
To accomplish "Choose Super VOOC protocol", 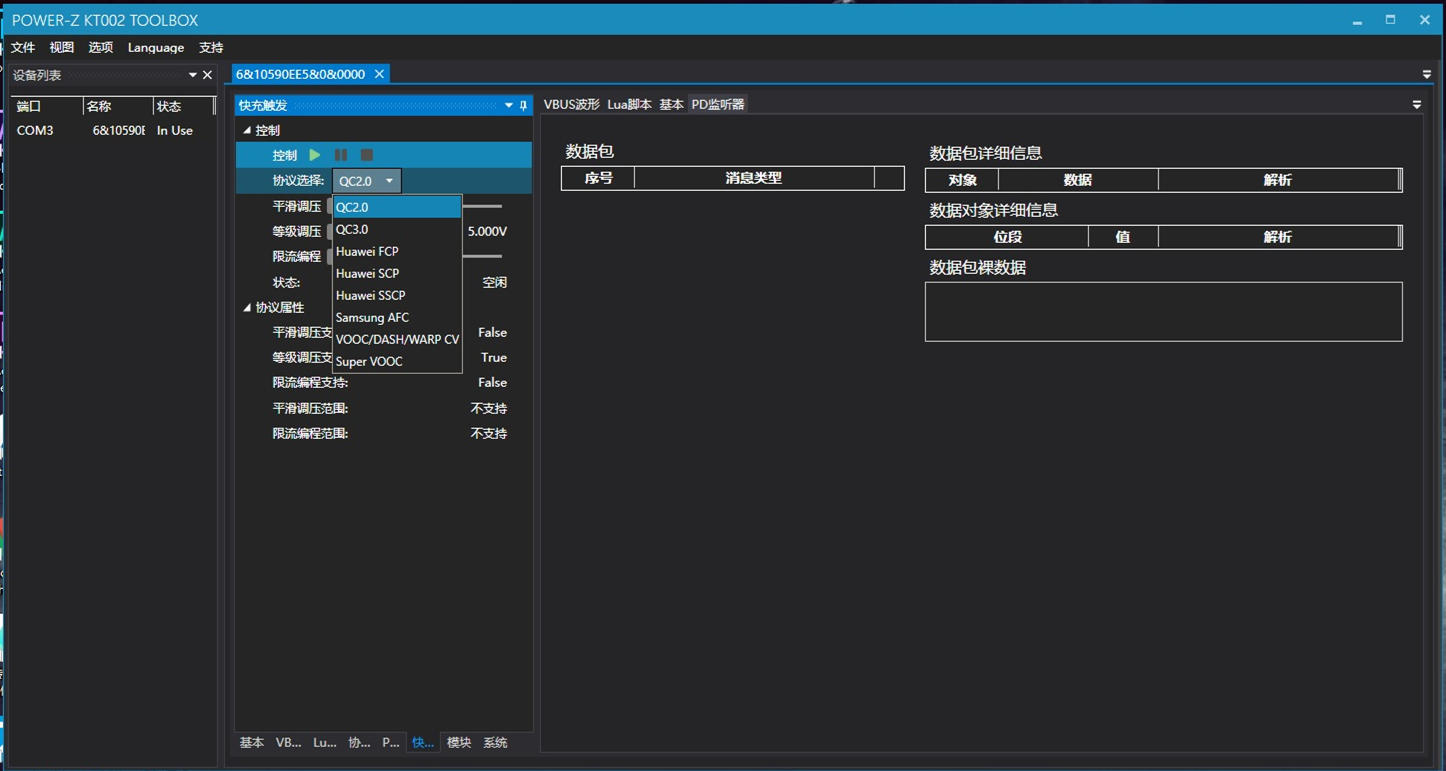I will [397, 361].
